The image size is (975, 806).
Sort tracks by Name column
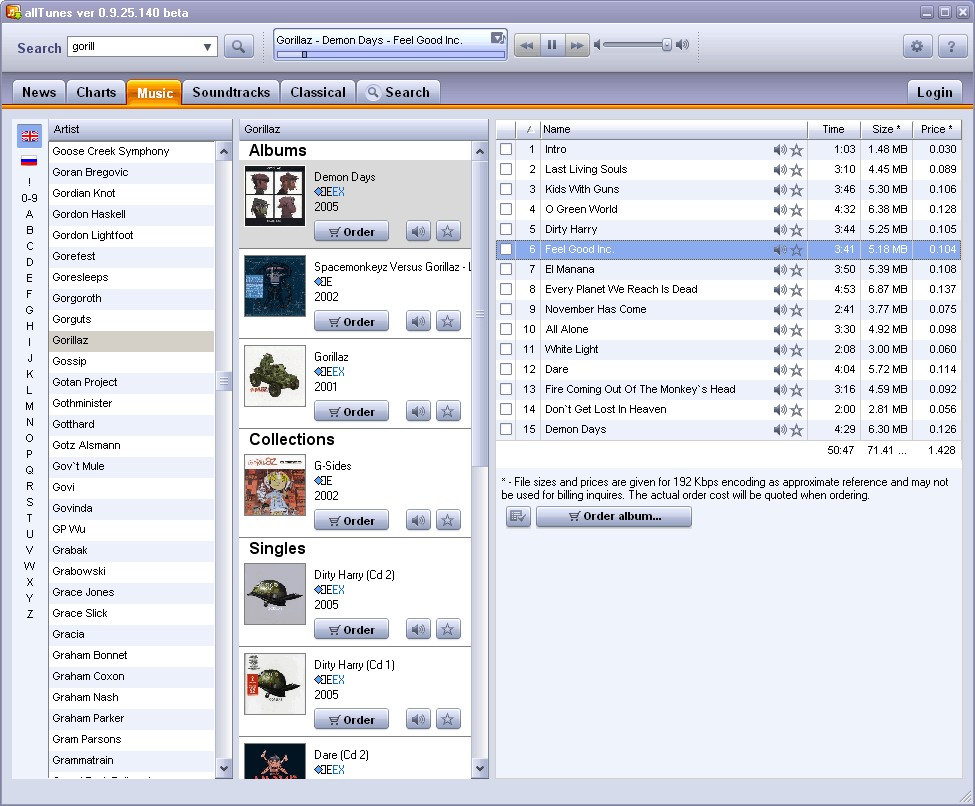[x=673, y=129]
